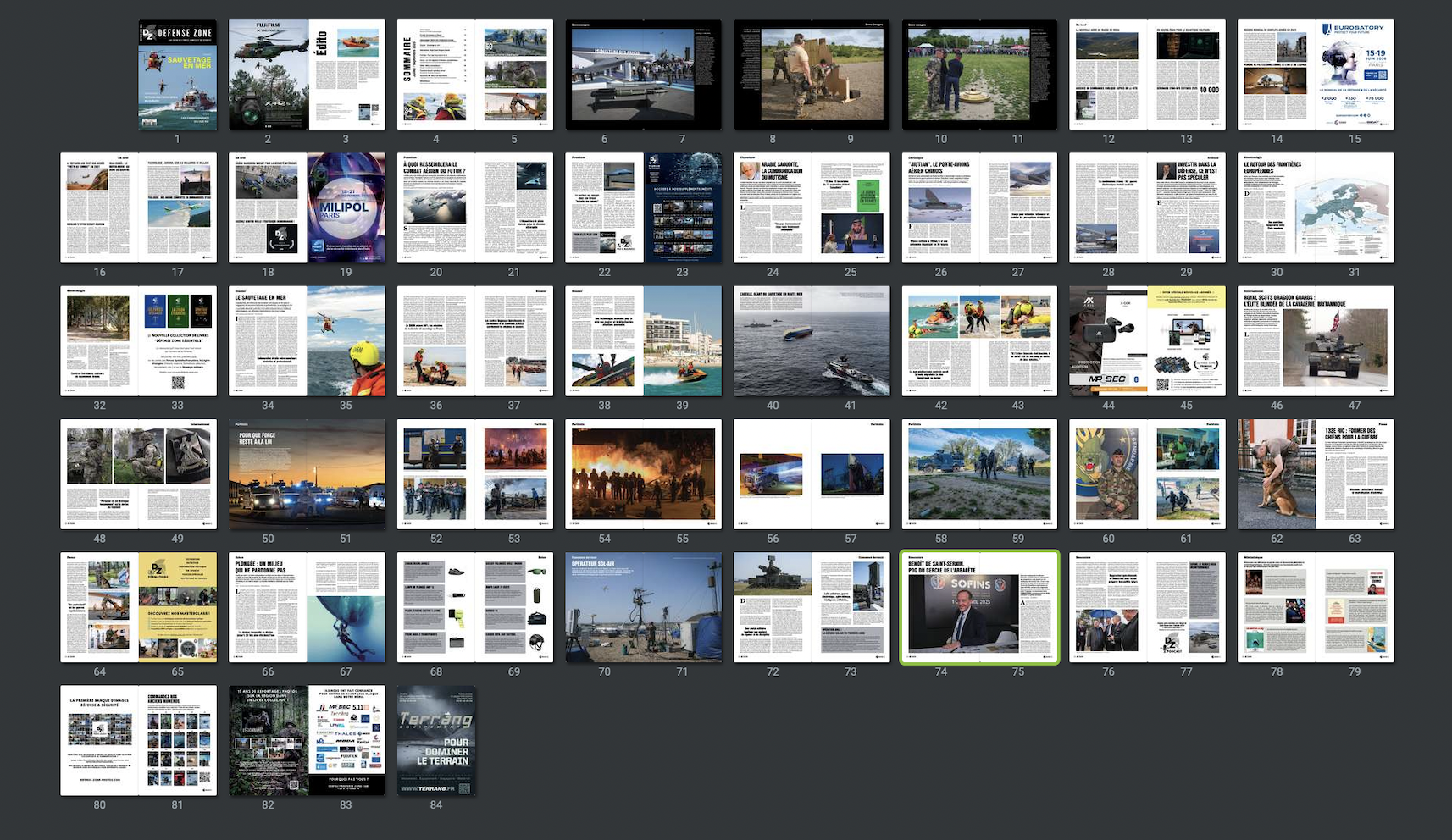Select the ship aerial photo spread page 40
Screen dimensions: 1452x840
click(x=773, y=340)
